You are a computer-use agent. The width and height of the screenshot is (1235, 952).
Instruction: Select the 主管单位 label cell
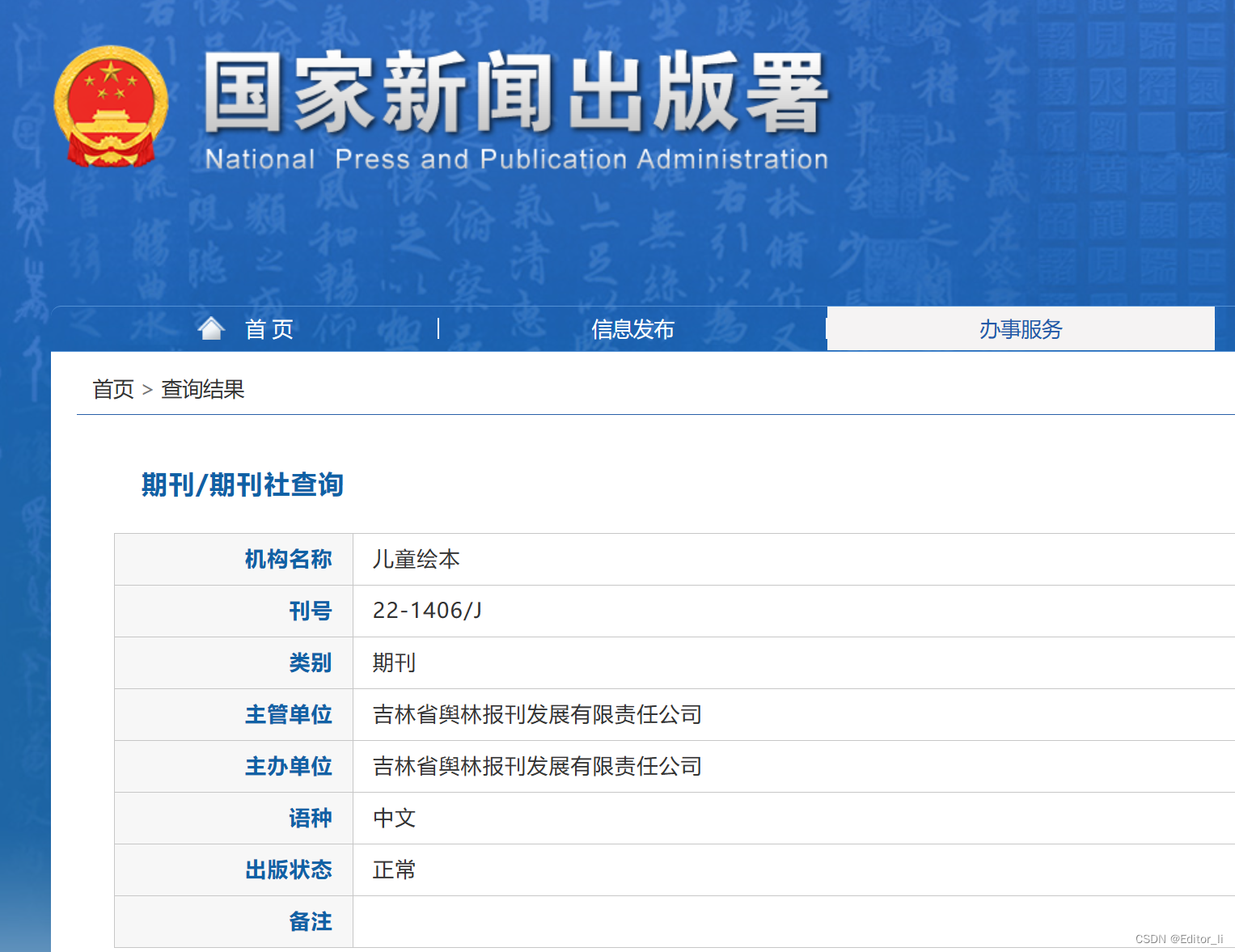[x=234, y=715]
